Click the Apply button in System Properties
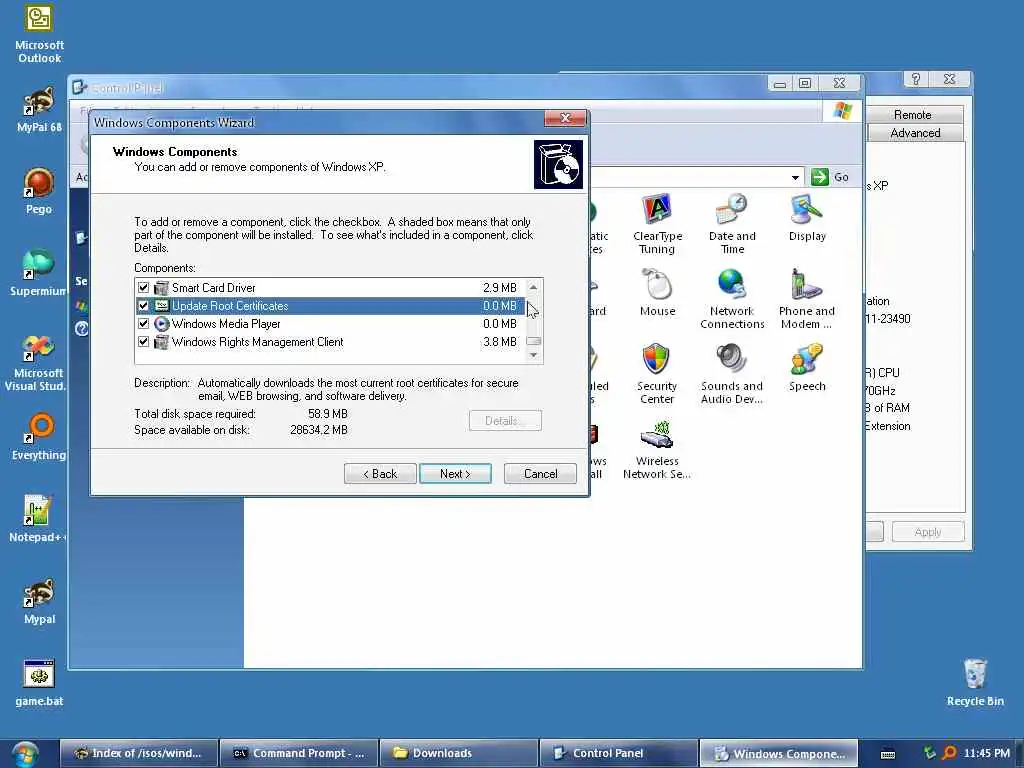The image size is (1024, 768). point(928,532)
